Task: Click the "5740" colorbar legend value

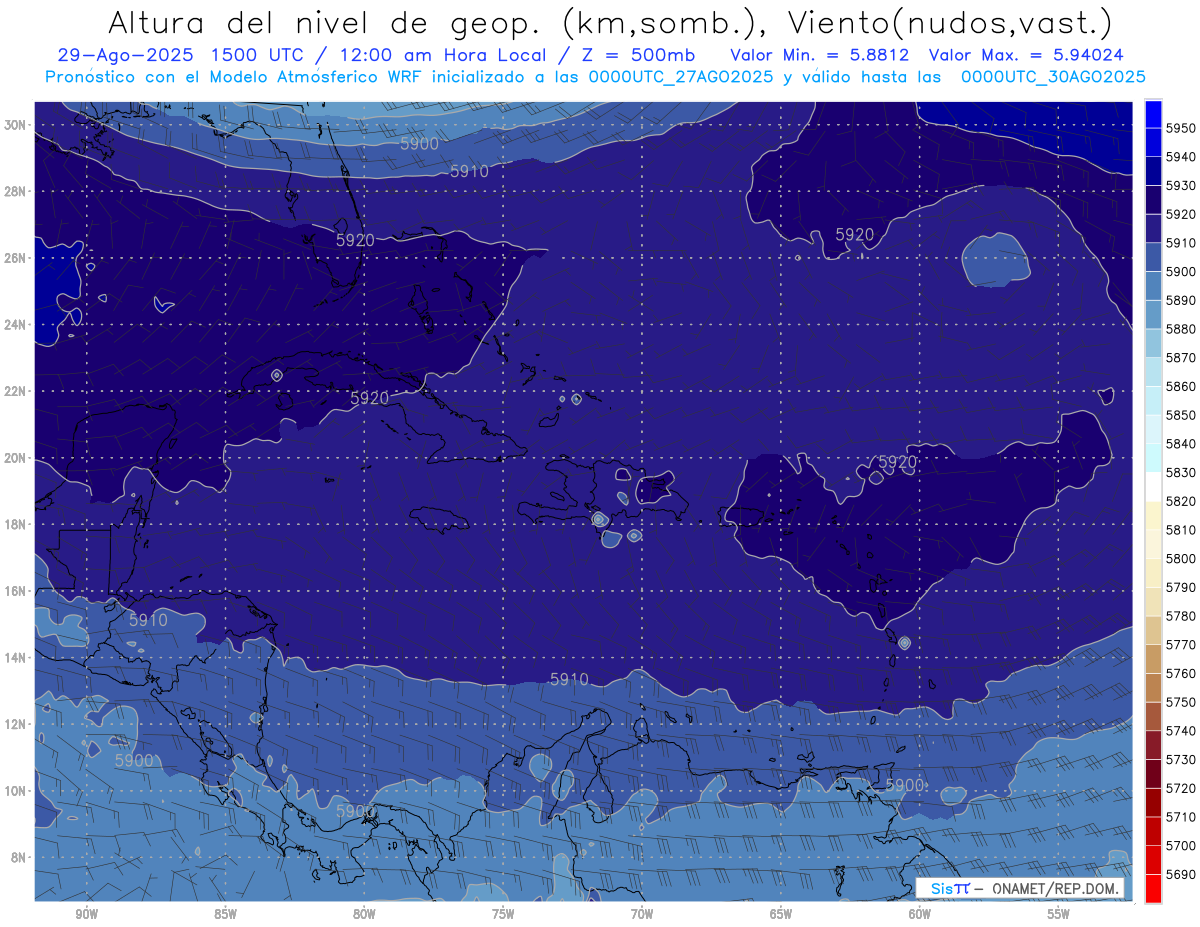Action: 1180,730
